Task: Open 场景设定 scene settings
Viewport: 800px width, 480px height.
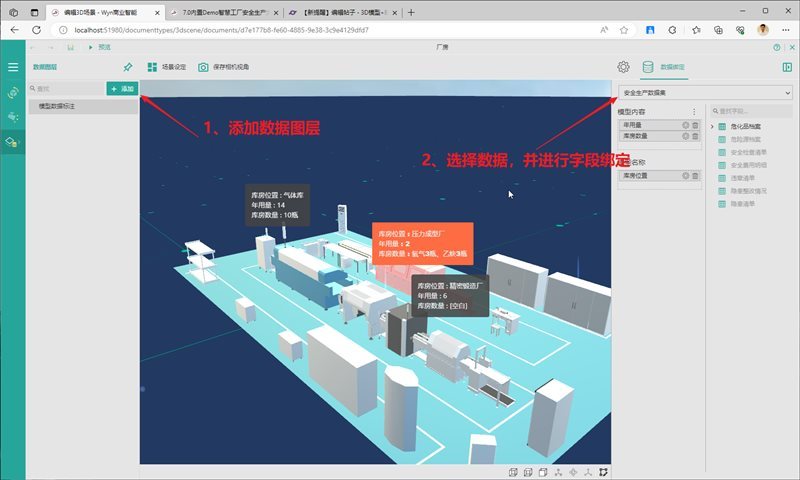Action: click(x=167, y=67)
